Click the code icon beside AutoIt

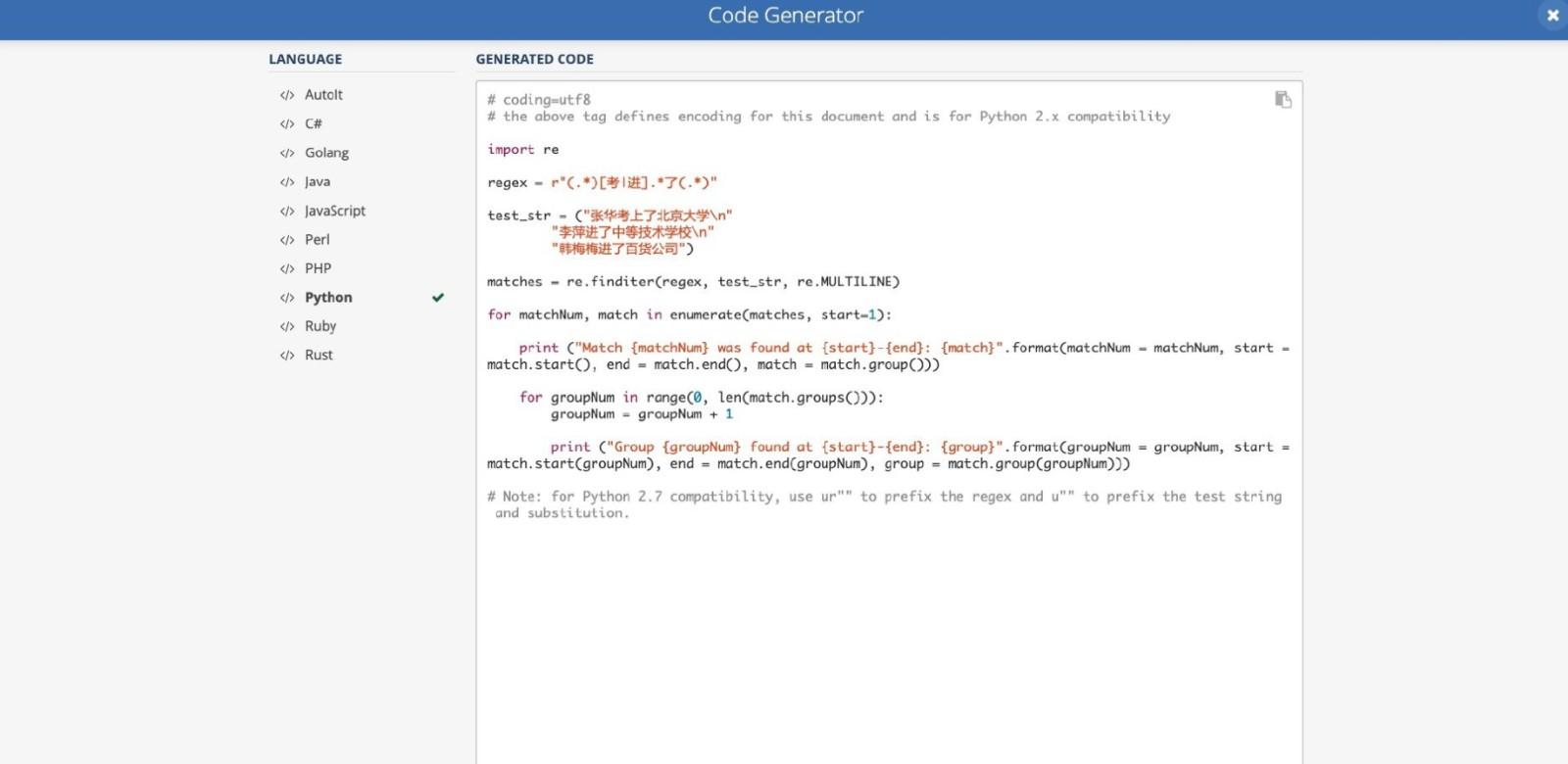(287, 96)
